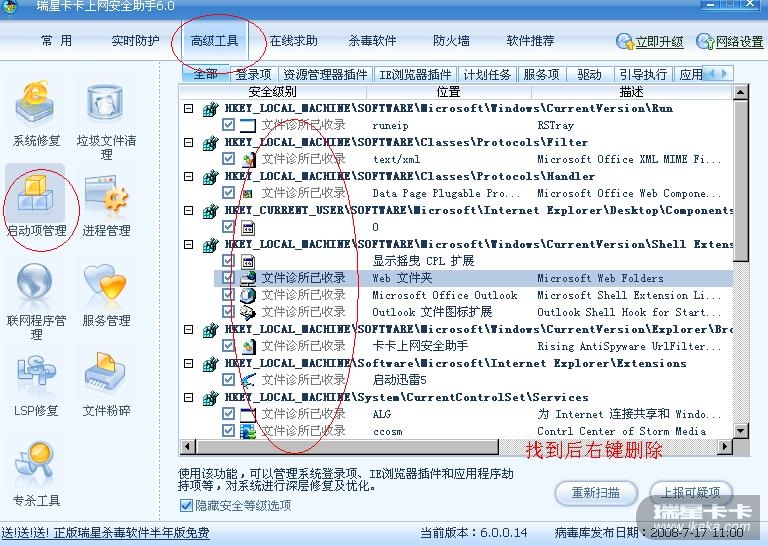This screenshot has height=546, width=768.
Task: Open the IE浏览器插件 sub-tab
Action: click(415, 74)
